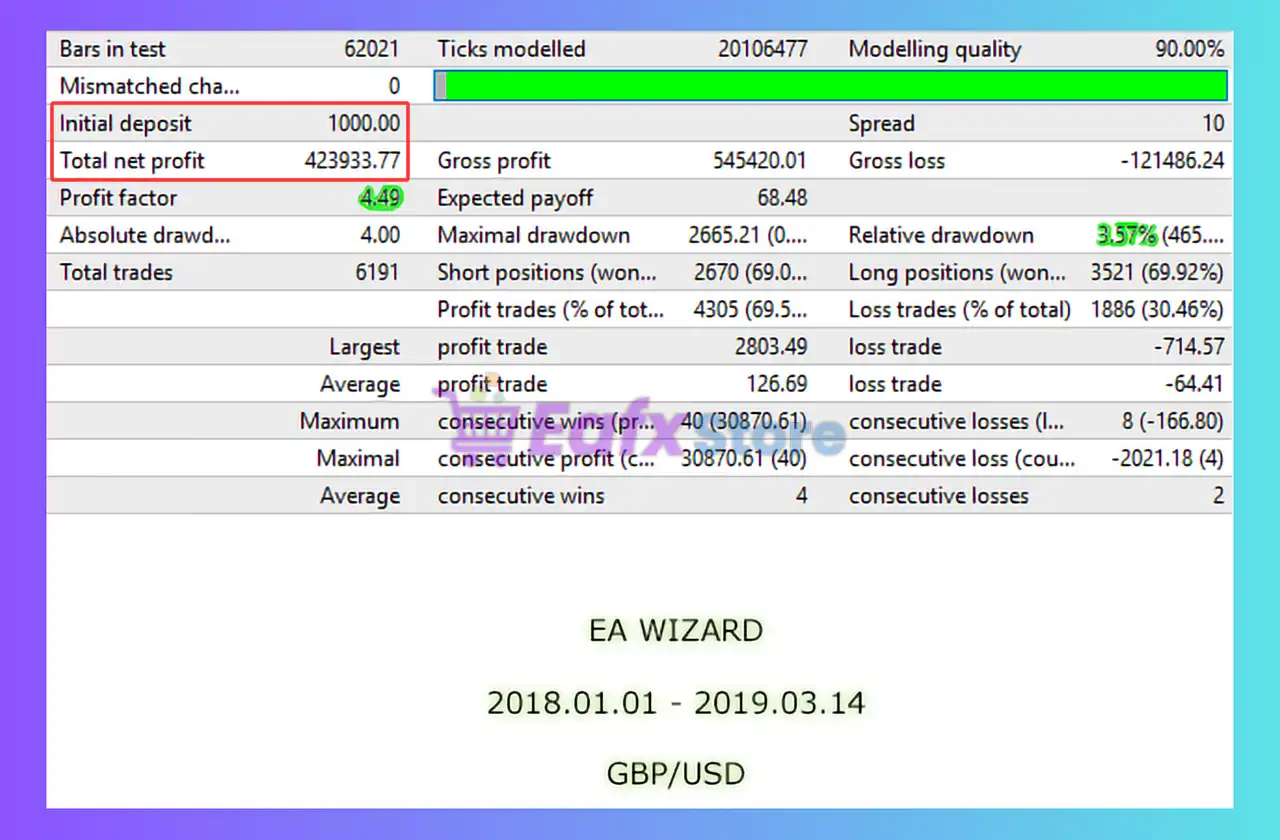Click the Gross profit value 545420.01

(759, 161)
